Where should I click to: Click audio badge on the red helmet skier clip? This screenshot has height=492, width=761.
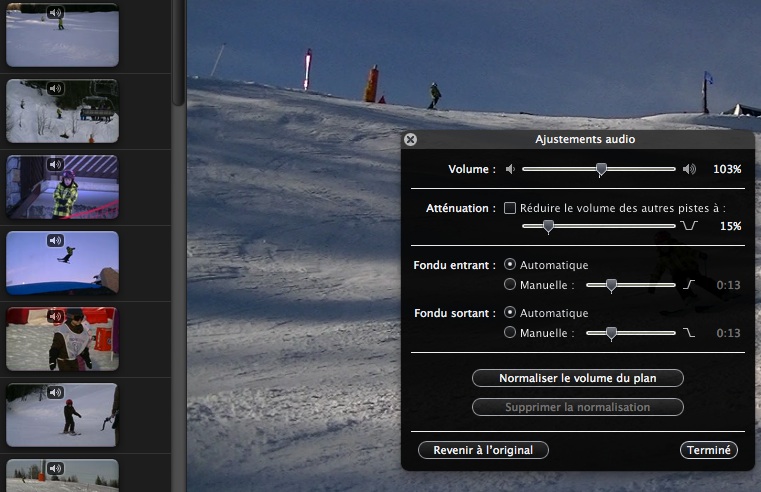pyautogui.click(x=55, y=392)
